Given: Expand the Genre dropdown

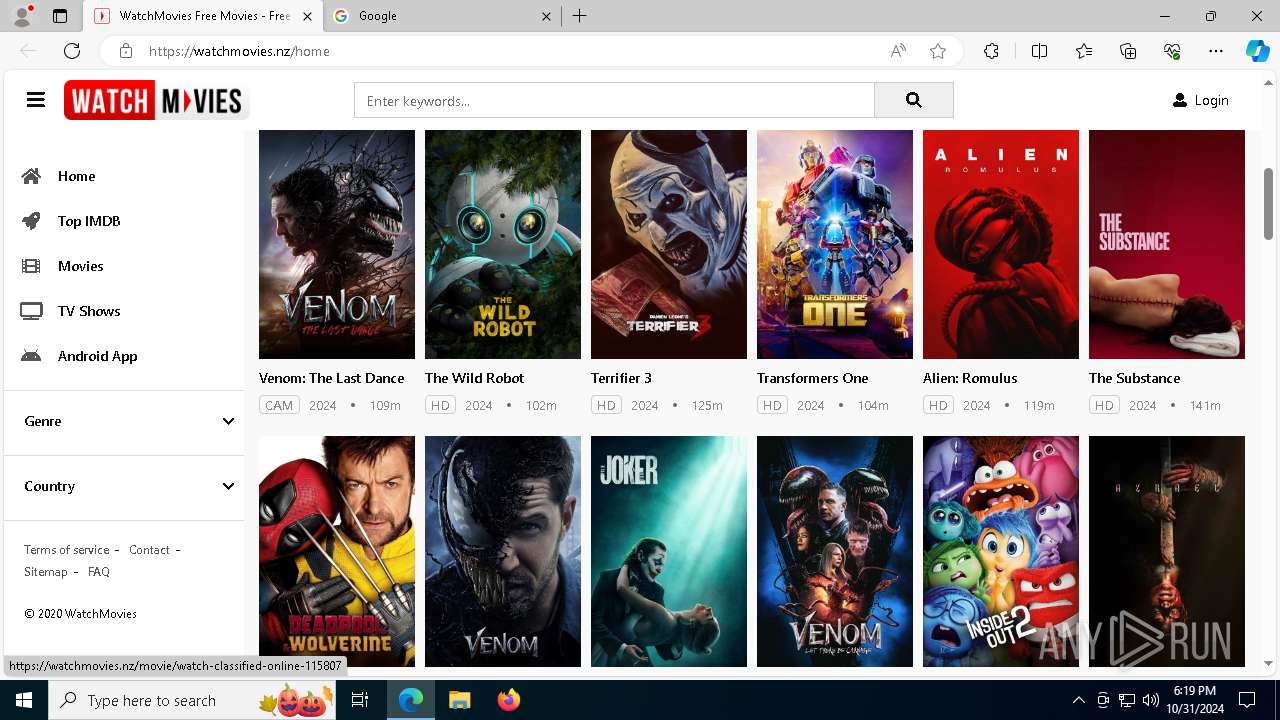Looking at the screenshot, I should pyautogui.click(x=129, y=421).
